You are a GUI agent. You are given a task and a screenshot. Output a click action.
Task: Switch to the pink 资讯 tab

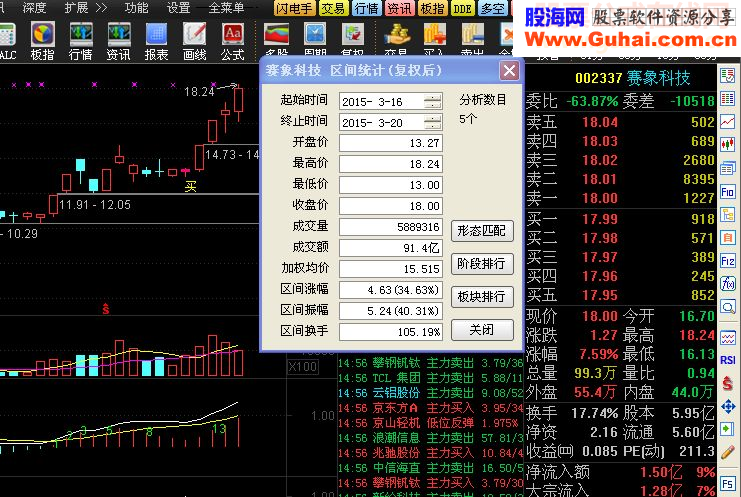[399, 9]
